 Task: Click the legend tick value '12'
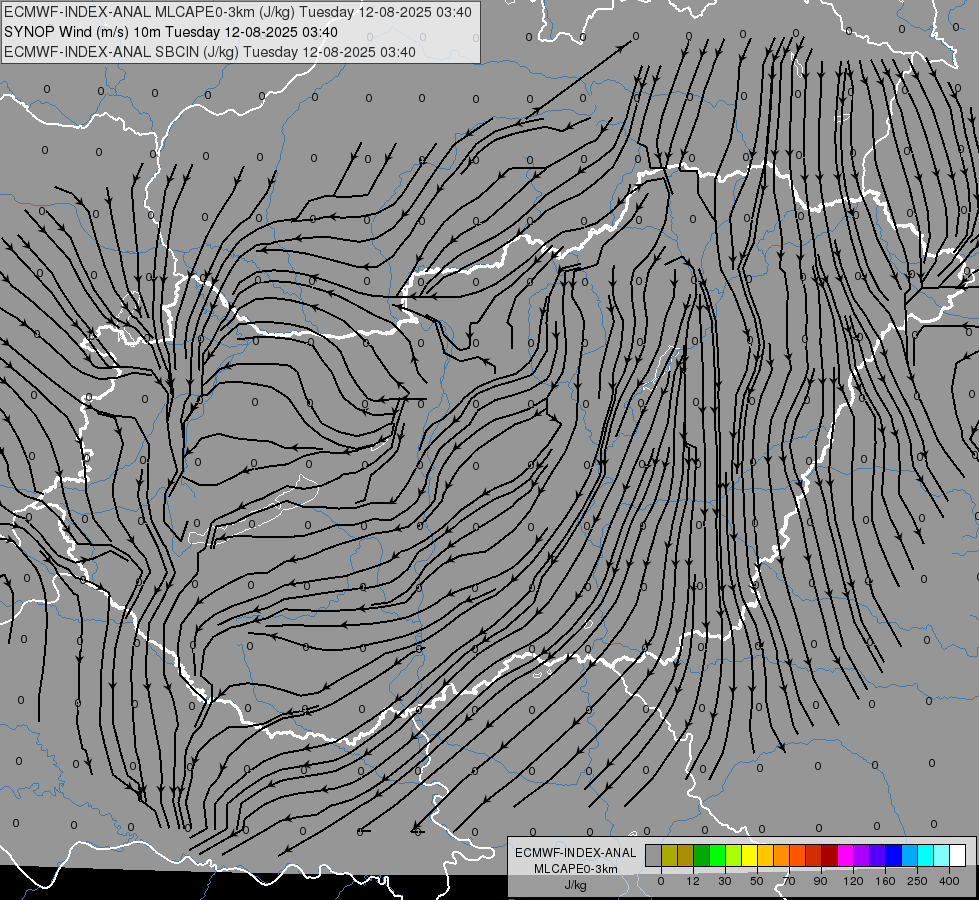[x=693, y=881]
